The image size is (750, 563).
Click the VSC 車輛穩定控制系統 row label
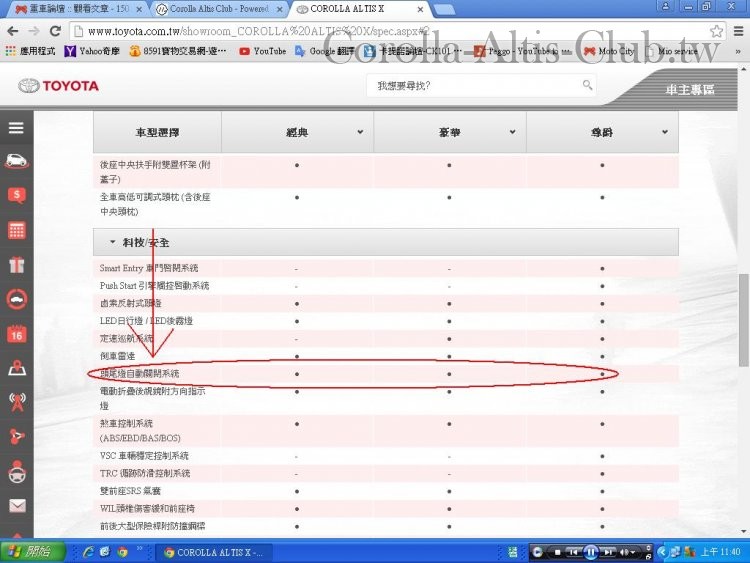(x=144, y=456)
